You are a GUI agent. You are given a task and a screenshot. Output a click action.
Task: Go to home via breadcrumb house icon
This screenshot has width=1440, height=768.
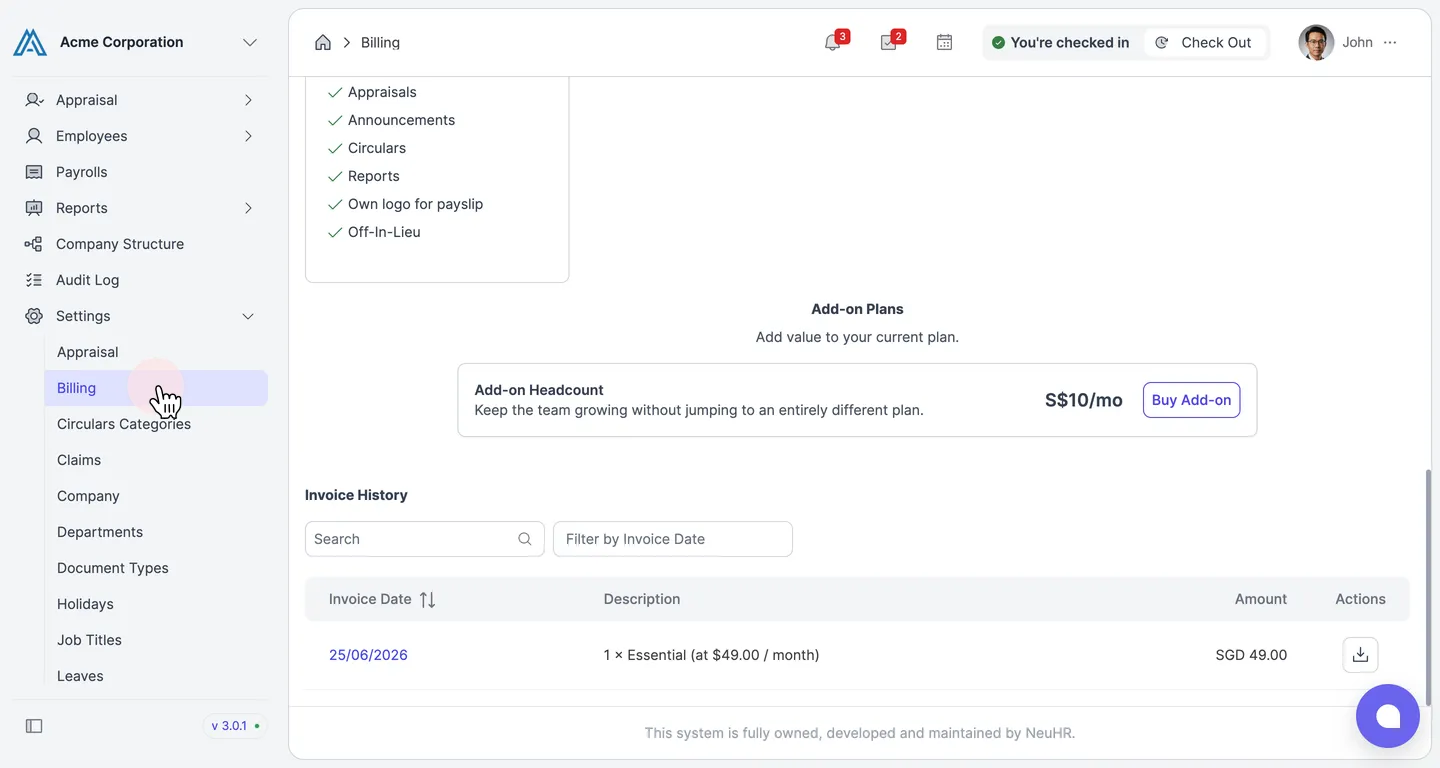(322, 42)
